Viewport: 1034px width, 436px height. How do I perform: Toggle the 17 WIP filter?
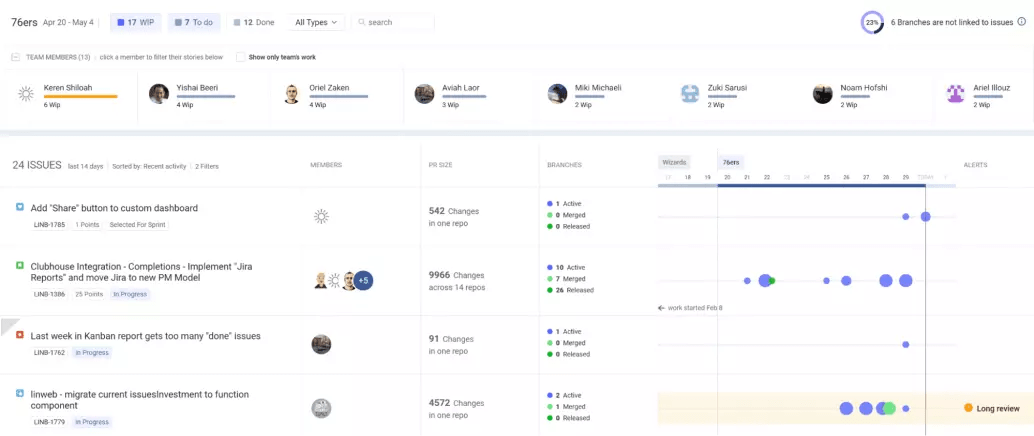click(x=135, y=22)
